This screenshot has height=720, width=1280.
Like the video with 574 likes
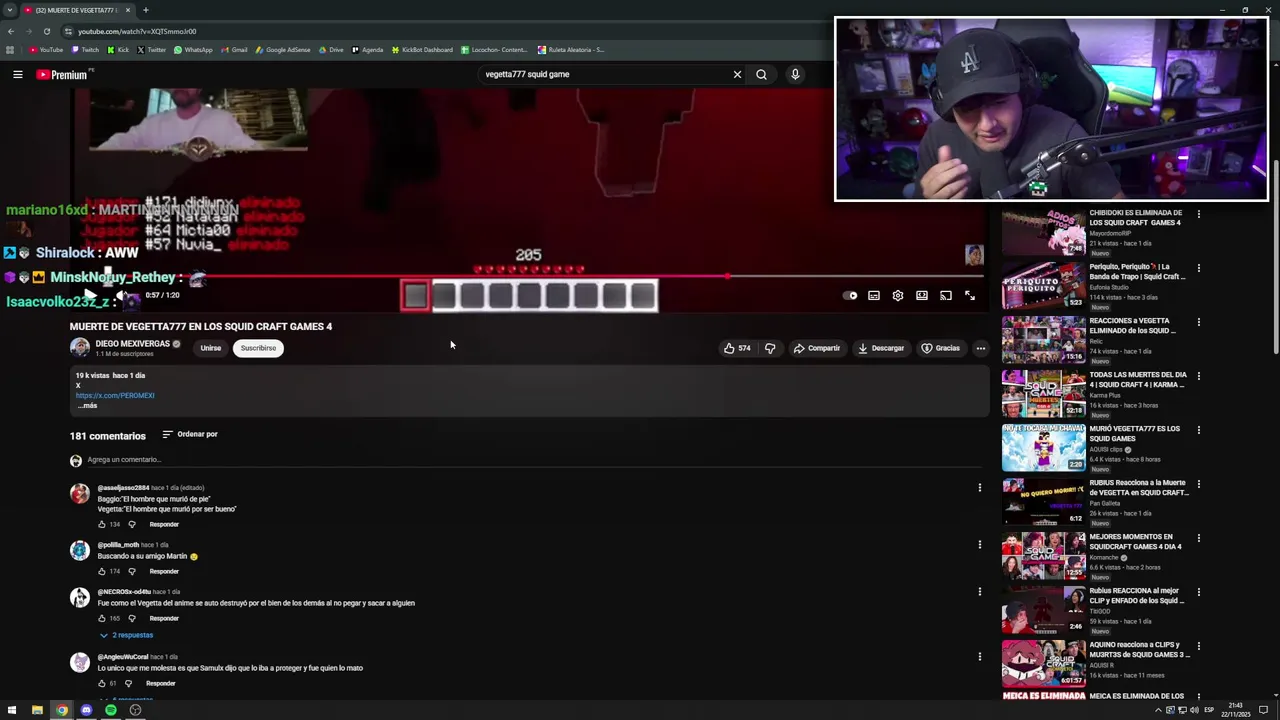pyautogui.click(x=737, y=348)
